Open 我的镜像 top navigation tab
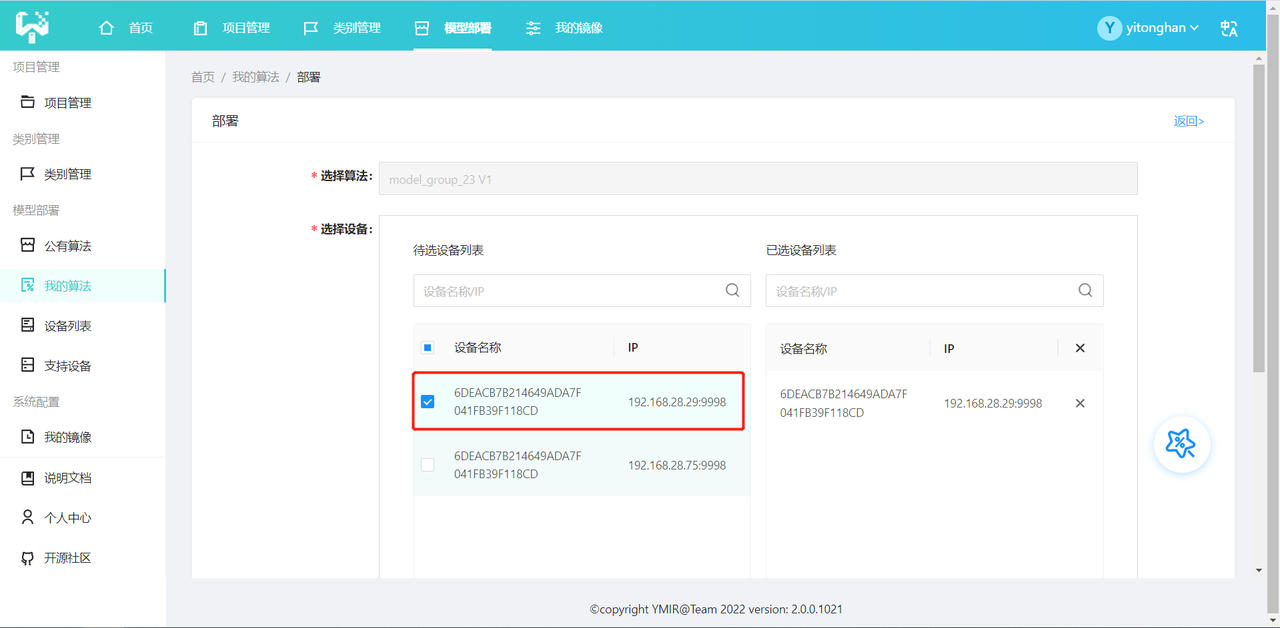This screenshot has height=628, width=1280. click(565, 28)
